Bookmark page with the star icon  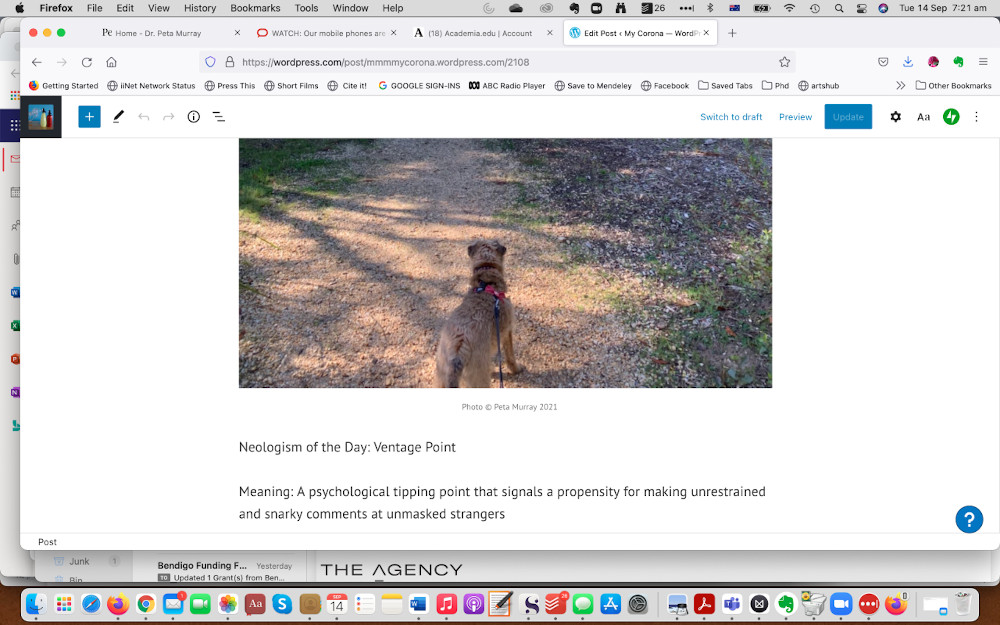coord(784,62)
